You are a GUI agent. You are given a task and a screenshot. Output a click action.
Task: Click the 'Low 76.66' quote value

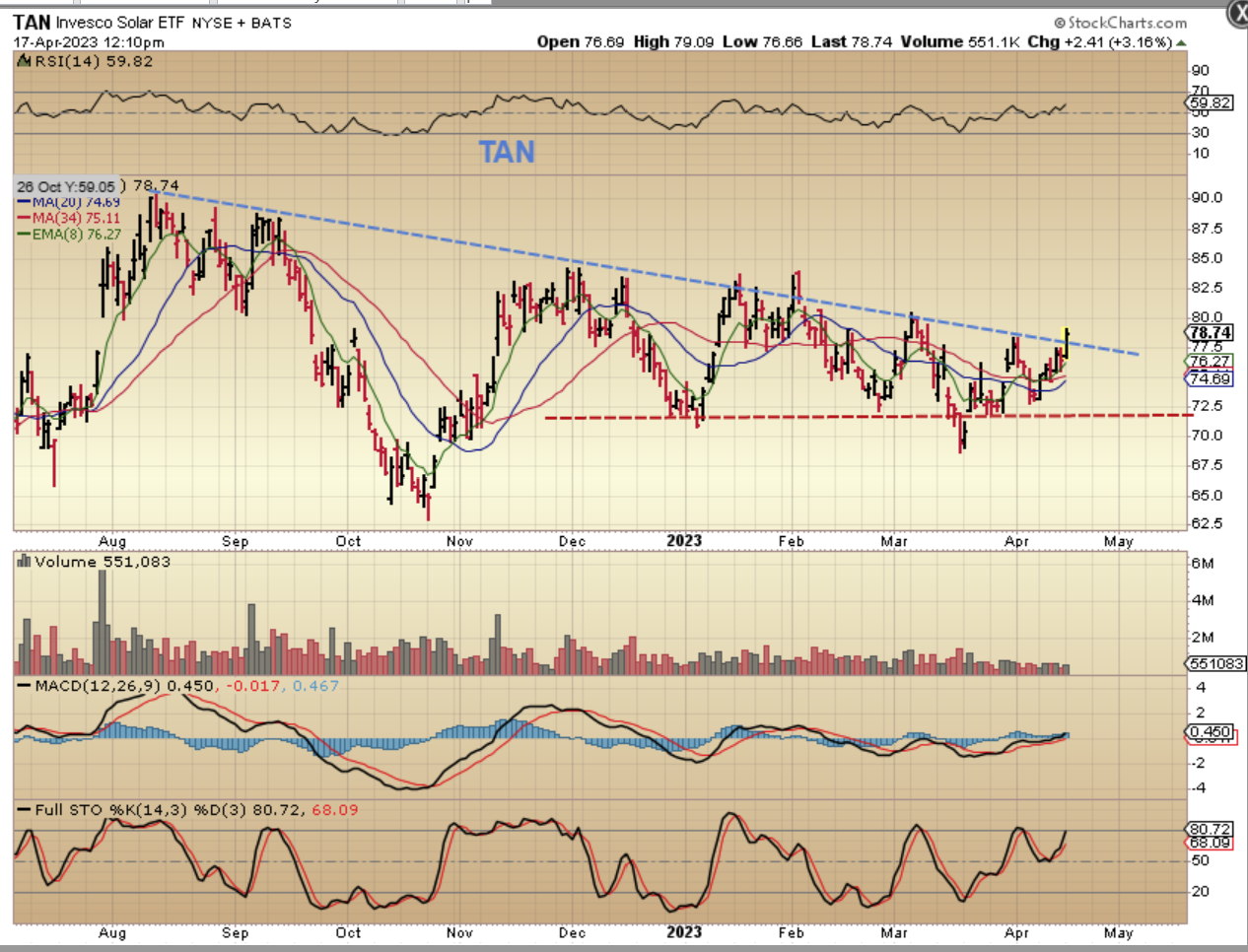[762, 41]
